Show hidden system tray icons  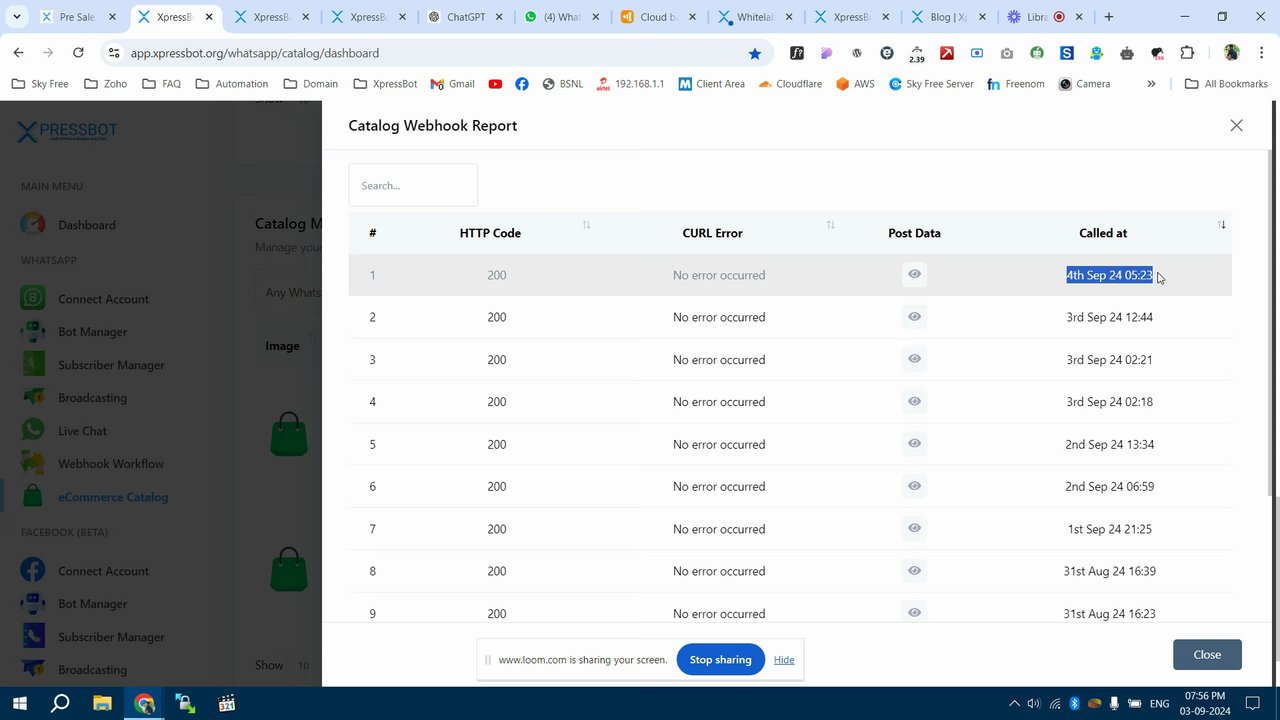coord(1014,704)
